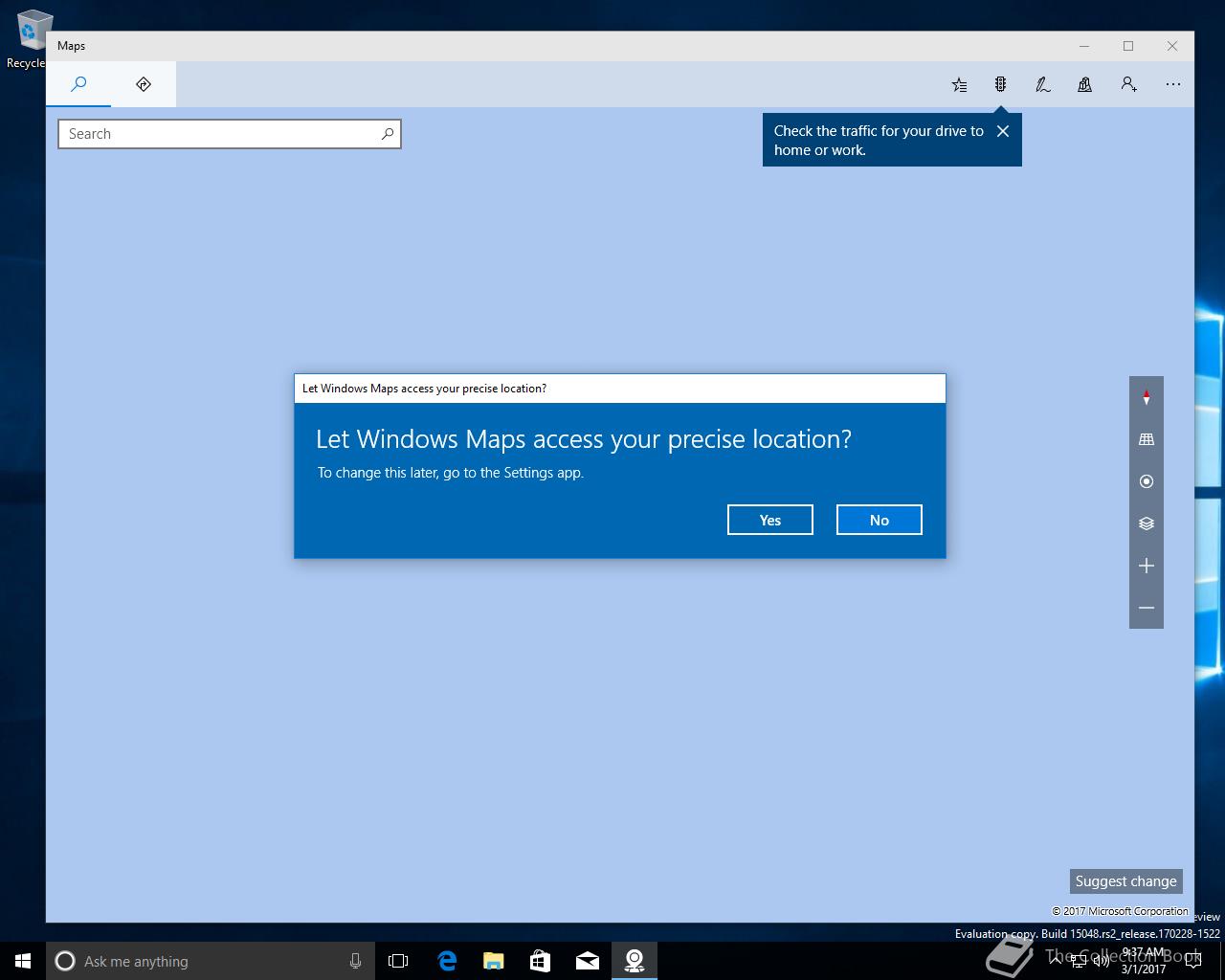The width and height of the screenshot is (1225, 980).
Task: Dismiss the traffic tip notification
Action: coord(1003,131)
